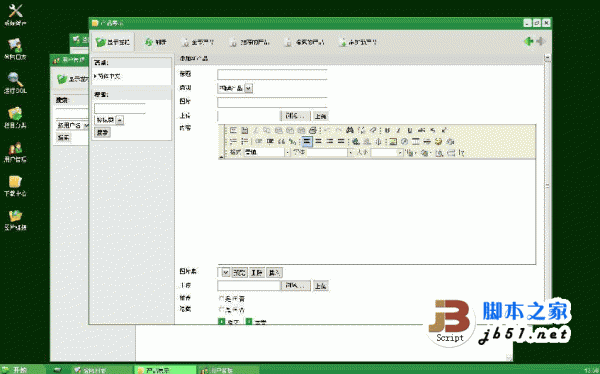Image resolution: width=600 pixels, height=374 pixels.
Task: Click 浏览... button in the 上传 row below 图片
Action: coord(296,116)
